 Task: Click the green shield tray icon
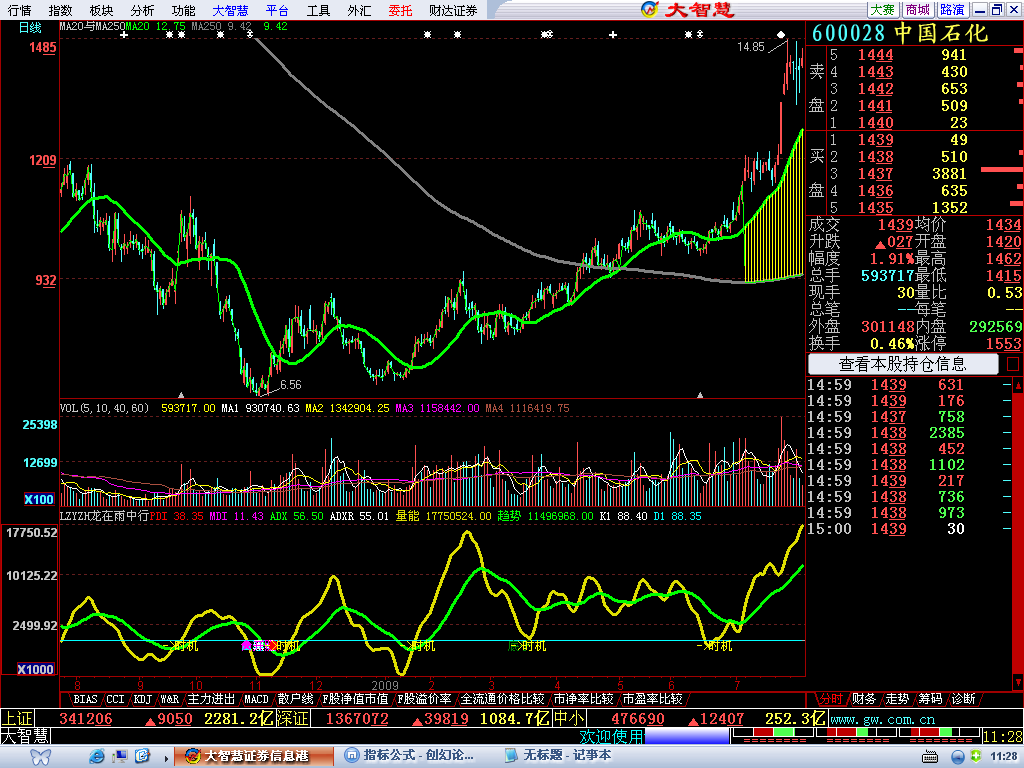pos(976,757)
